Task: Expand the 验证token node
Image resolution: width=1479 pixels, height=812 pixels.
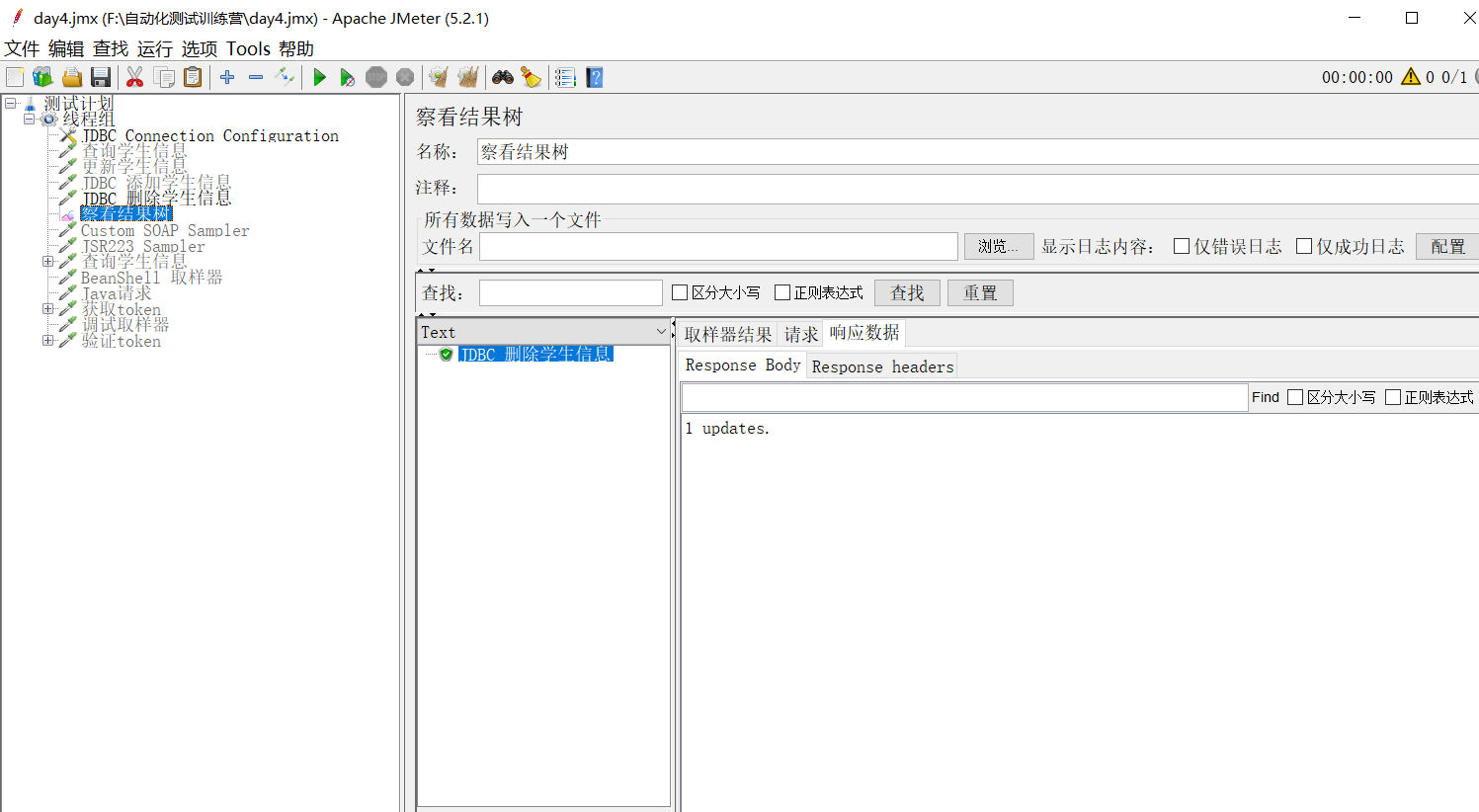Action: pos(47,341)
